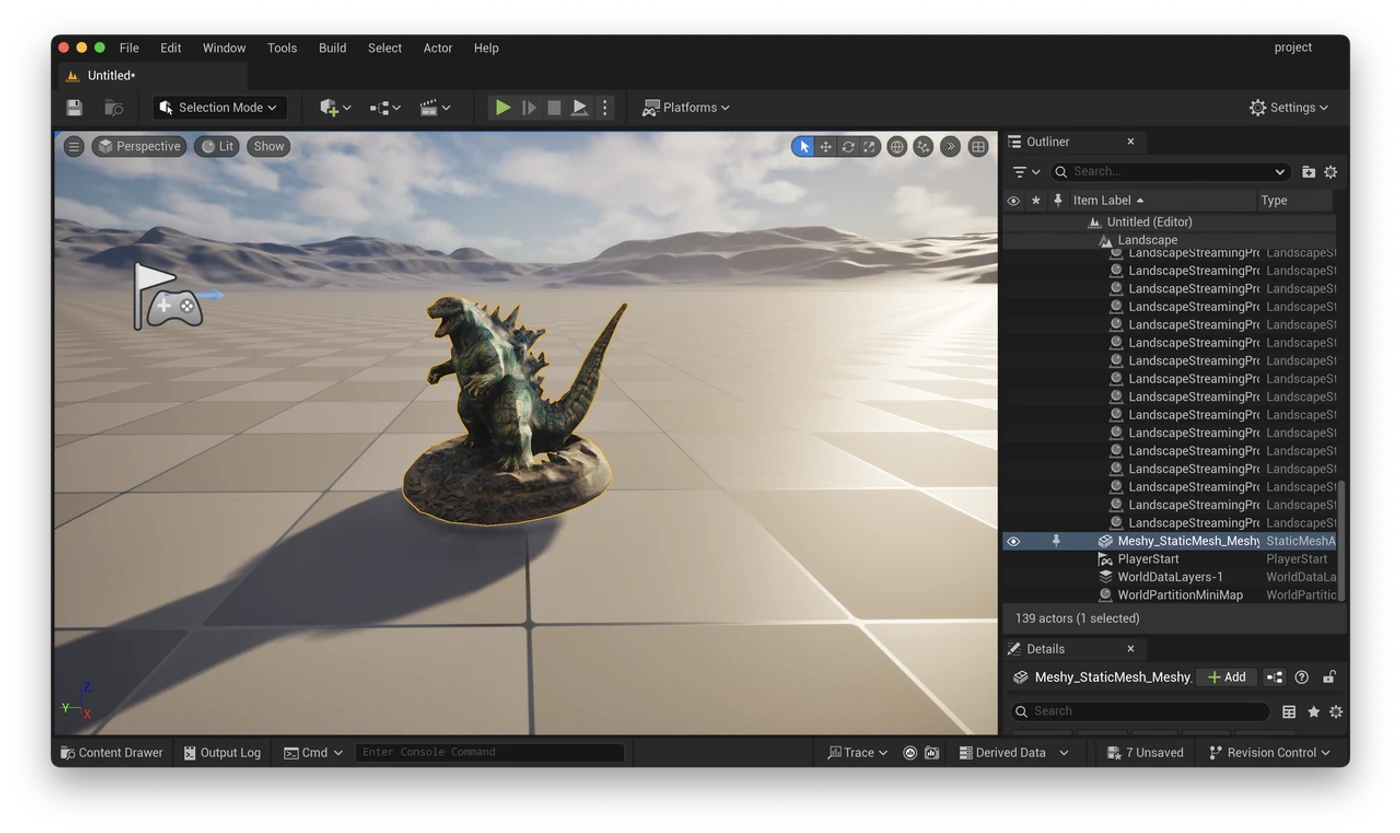Open the Selection Mode dropdown
This screenshot has height=833, width=1400.
219,107
